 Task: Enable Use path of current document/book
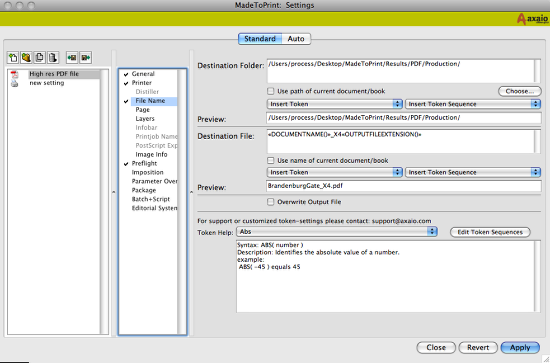coord(270,91)
